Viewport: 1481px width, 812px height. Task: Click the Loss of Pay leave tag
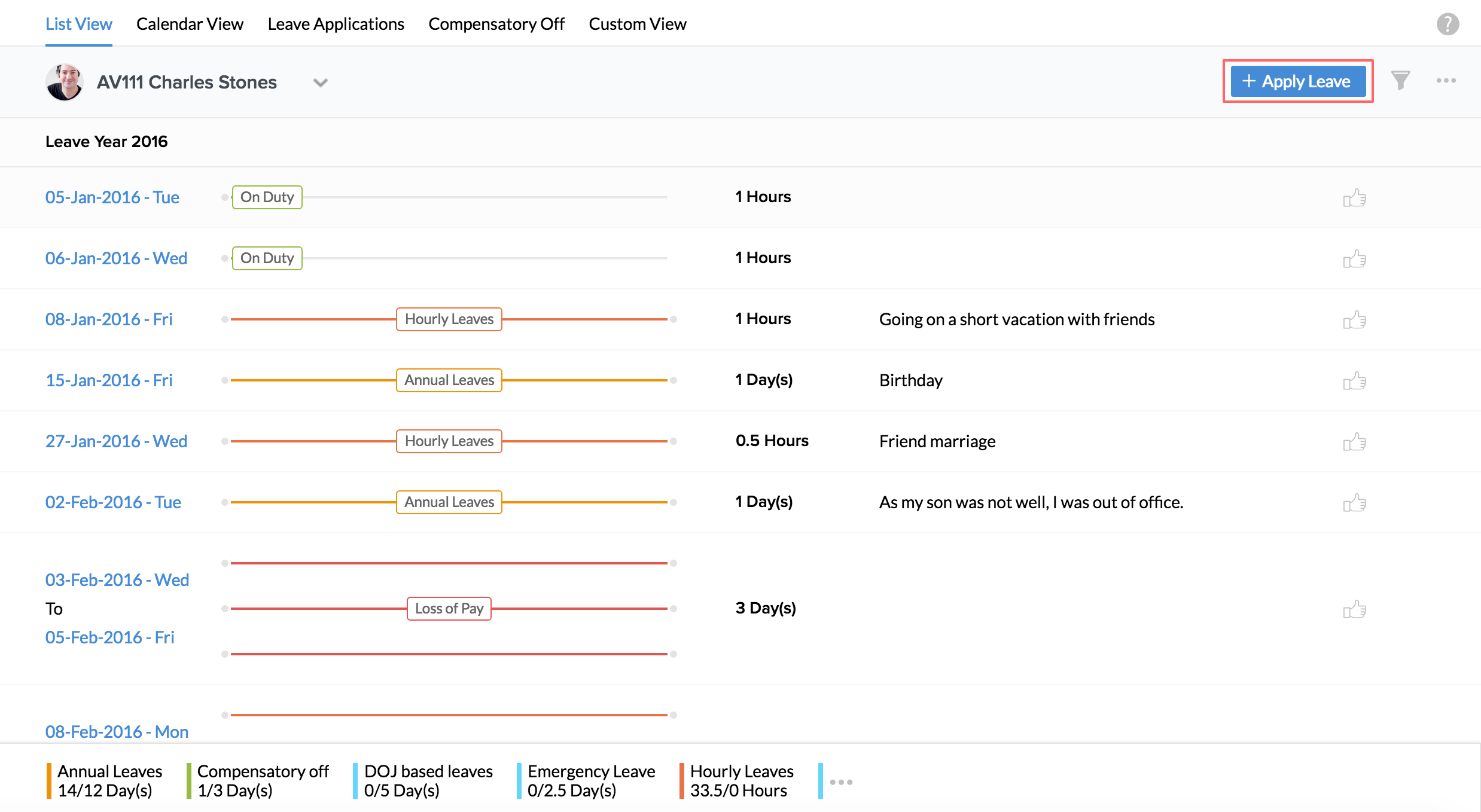[x=449, y=609]
